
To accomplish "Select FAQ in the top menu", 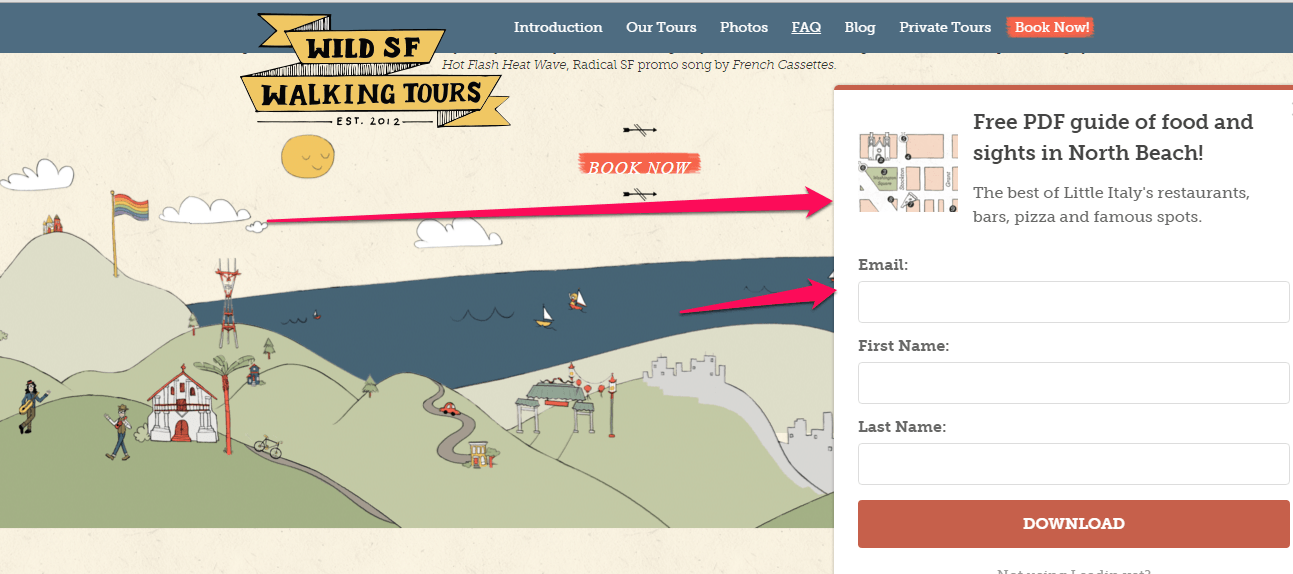I will [806, 27].
